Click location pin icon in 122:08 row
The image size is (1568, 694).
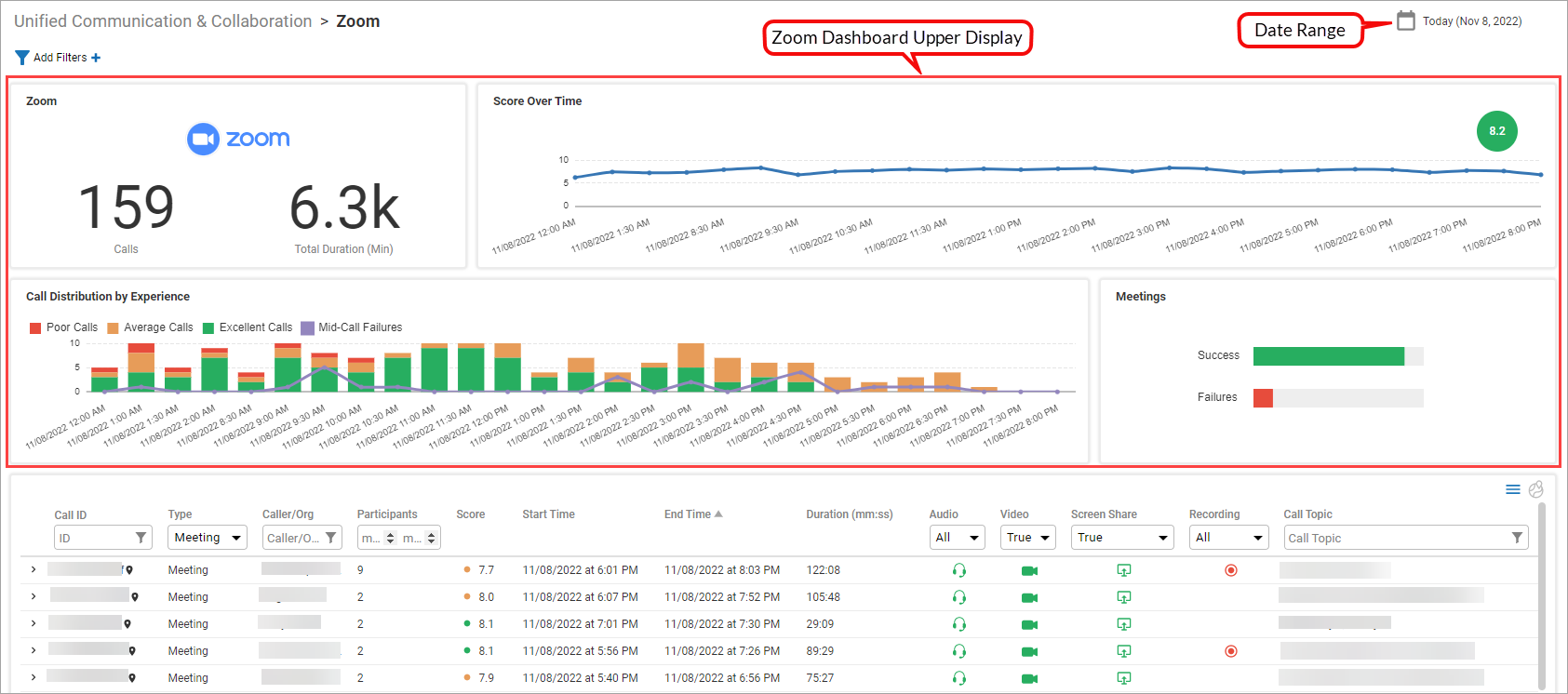[129, 570]
